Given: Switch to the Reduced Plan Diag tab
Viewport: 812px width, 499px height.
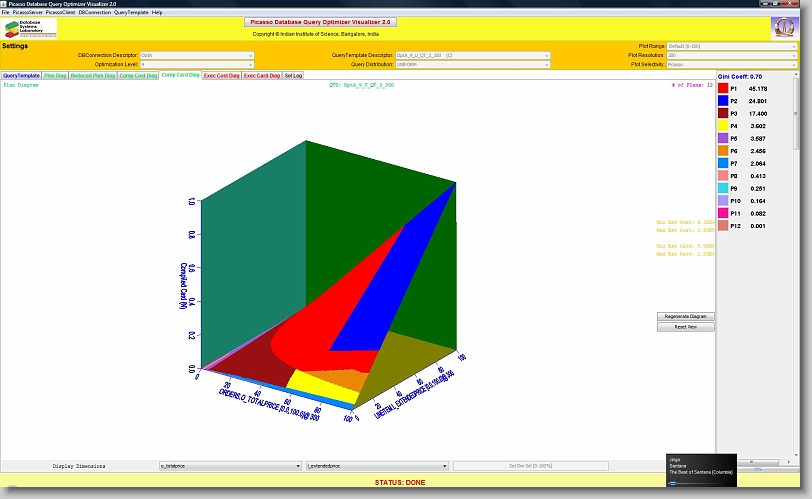Looking at the screenshot, I should (94, 75).
